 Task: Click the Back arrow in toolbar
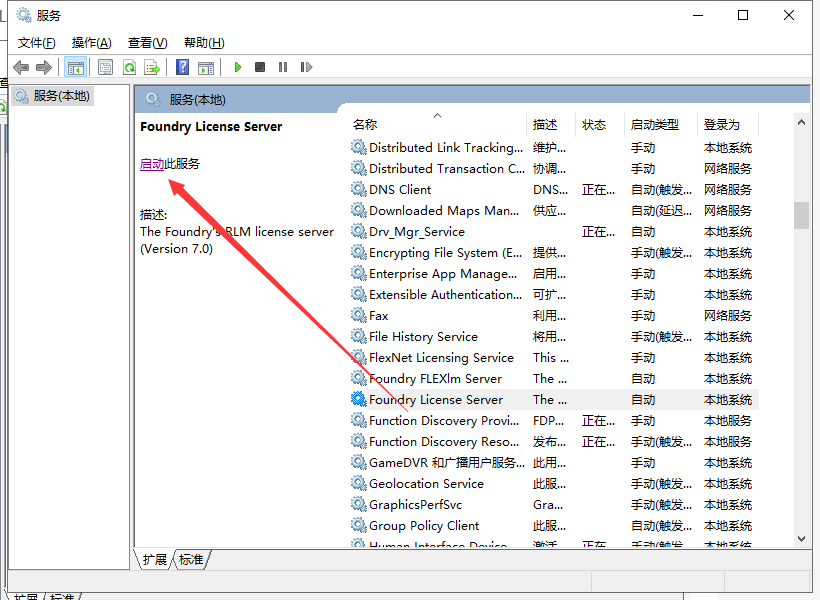pyautogui.click(x=21, y=67)
